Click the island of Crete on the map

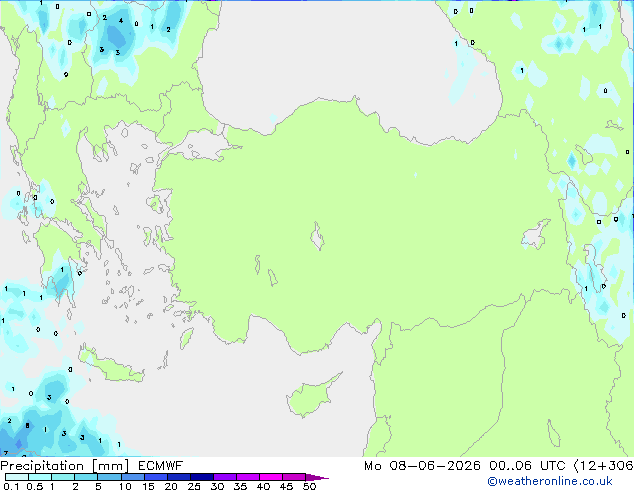coord(111,367)
